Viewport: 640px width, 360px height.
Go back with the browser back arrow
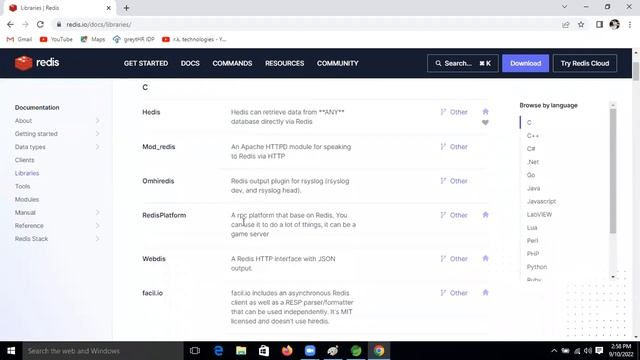pos(11,24)
